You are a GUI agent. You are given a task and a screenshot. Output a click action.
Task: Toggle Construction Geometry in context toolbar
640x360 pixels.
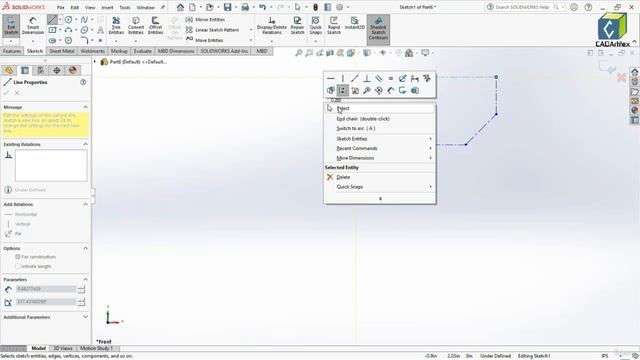coord(343,90)
